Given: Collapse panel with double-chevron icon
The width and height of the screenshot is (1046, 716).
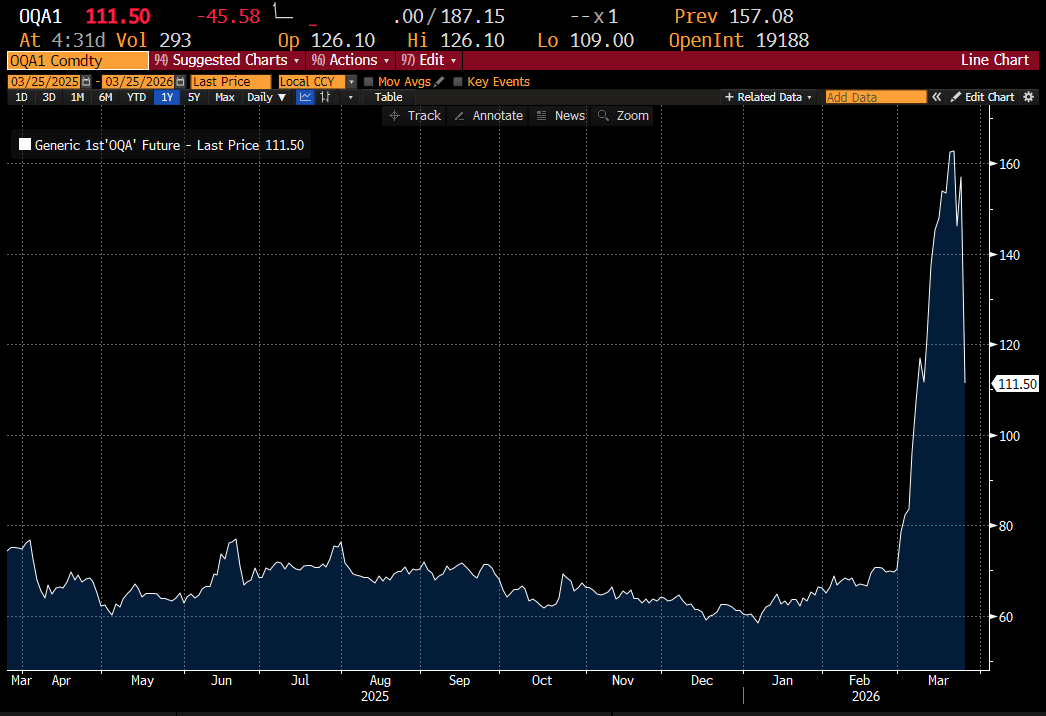Looking at the screenshot, I should click(x=937, y=97).
